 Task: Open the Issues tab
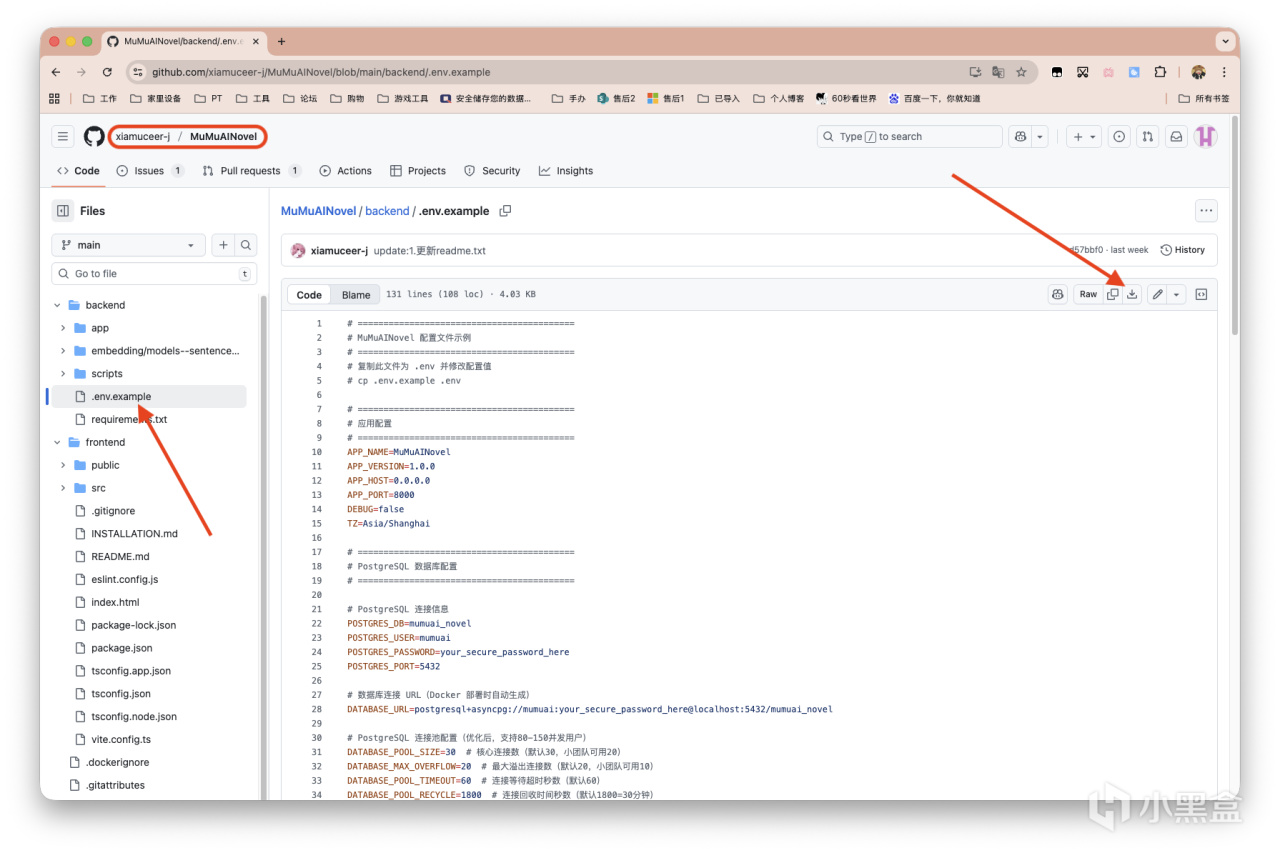point(150,171)
